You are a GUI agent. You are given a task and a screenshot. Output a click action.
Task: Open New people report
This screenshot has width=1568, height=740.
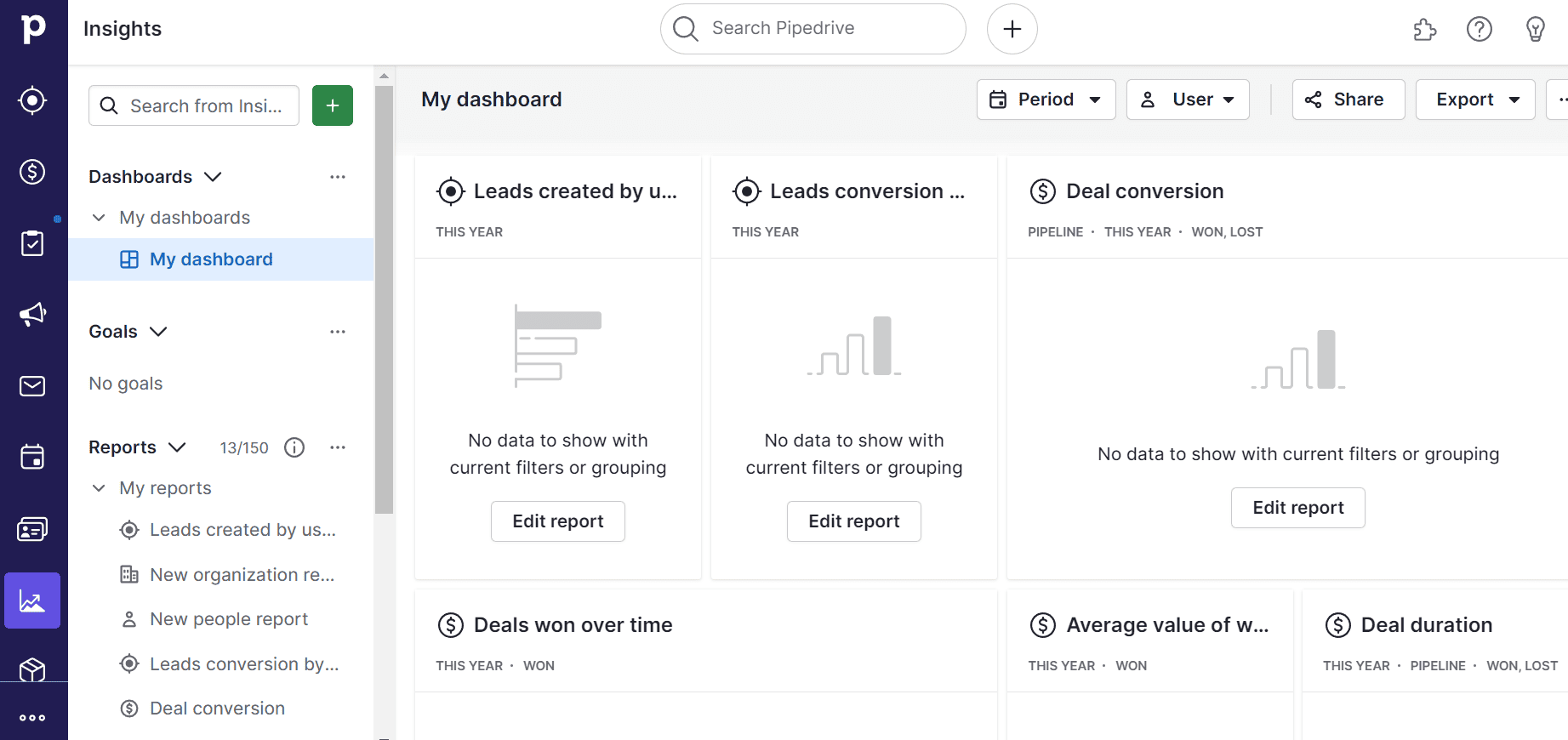(229, 619)
